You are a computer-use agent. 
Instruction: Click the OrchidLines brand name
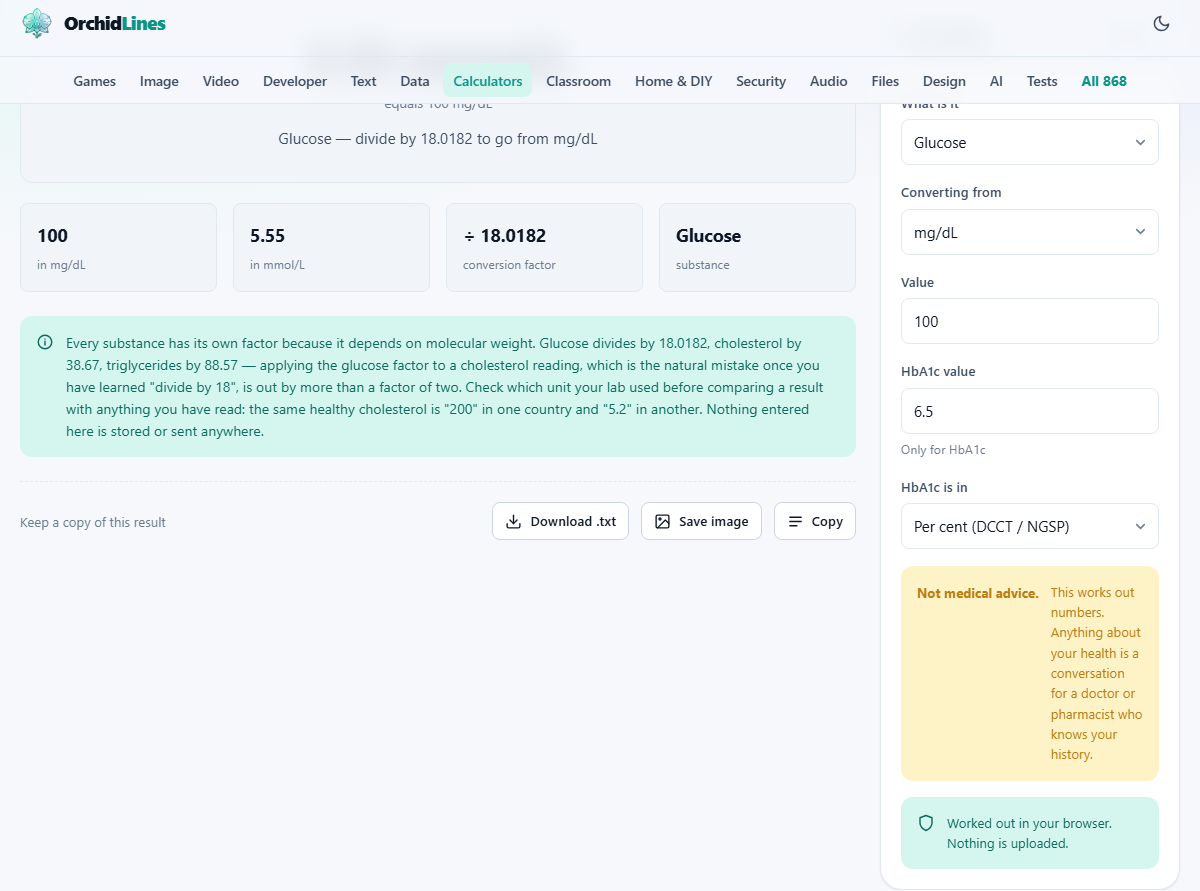[115, 23]
